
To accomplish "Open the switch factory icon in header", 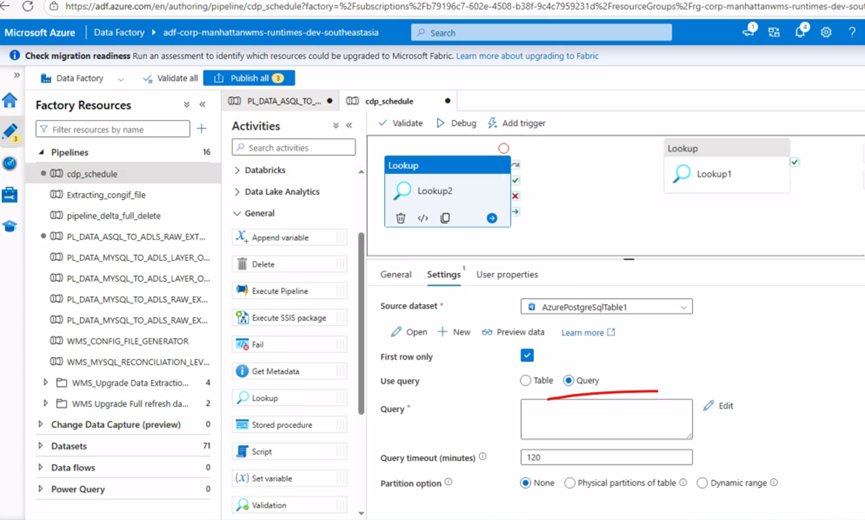I will pyautogui.click(x=774, y=33).
